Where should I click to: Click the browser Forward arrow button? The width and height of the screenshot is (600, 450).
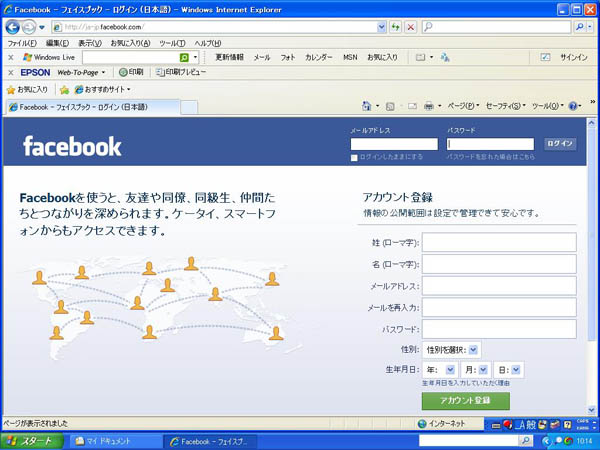[29, 27]
